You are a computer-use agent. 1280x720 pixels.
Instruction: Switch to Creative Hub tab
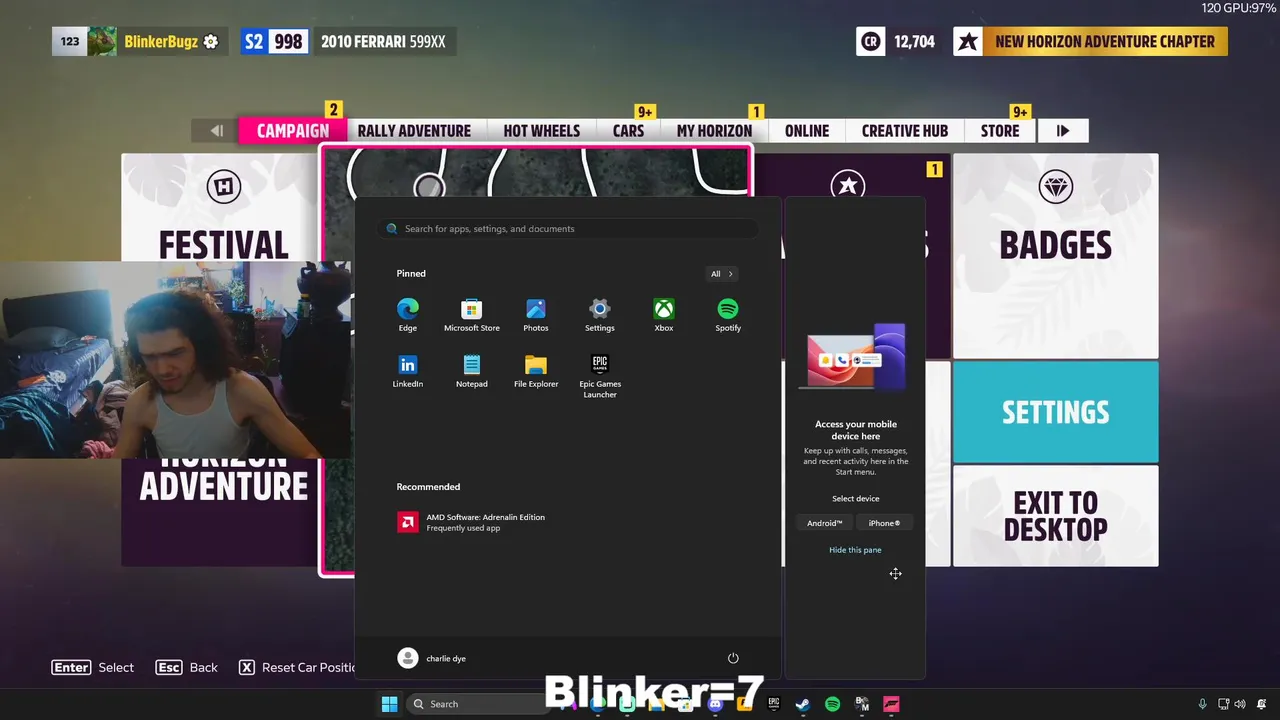[x=905, y=131]
